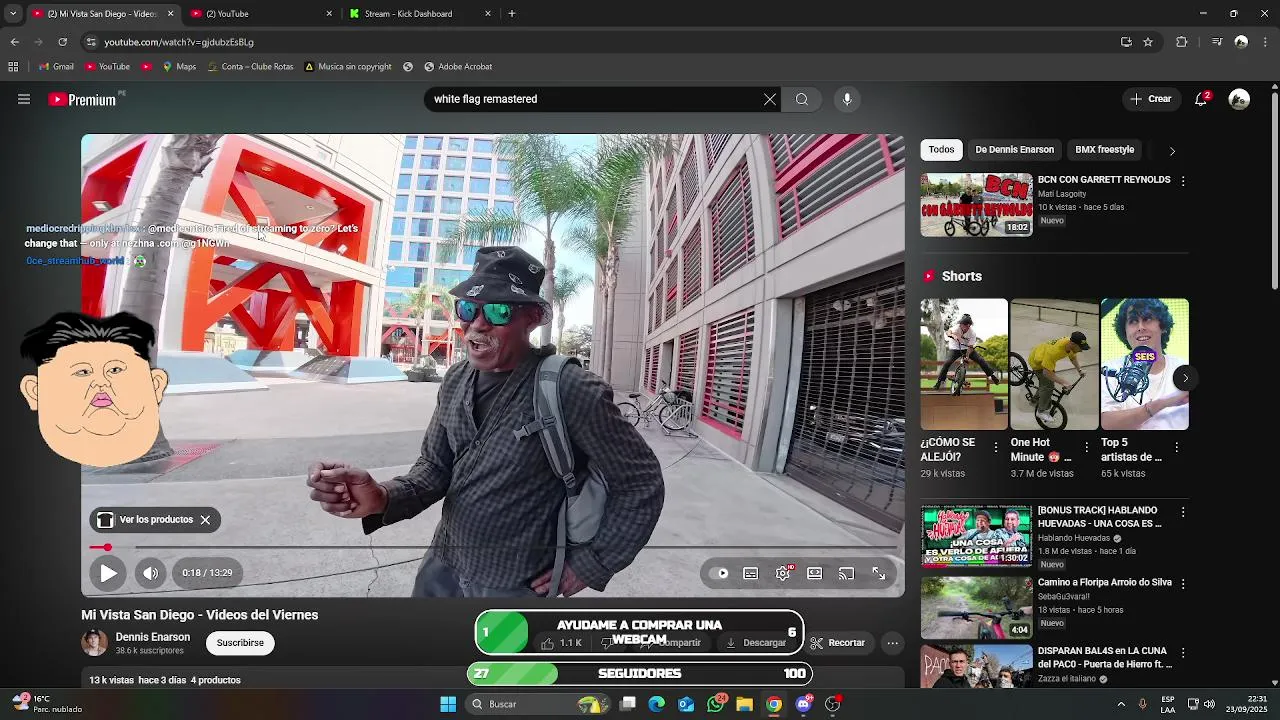Open 'BCN CON GARRETT REYNOLDS' video thumbnail
Image resolution: width=1280 pixels, height=720 pixels.
click(x=976, y=205)
